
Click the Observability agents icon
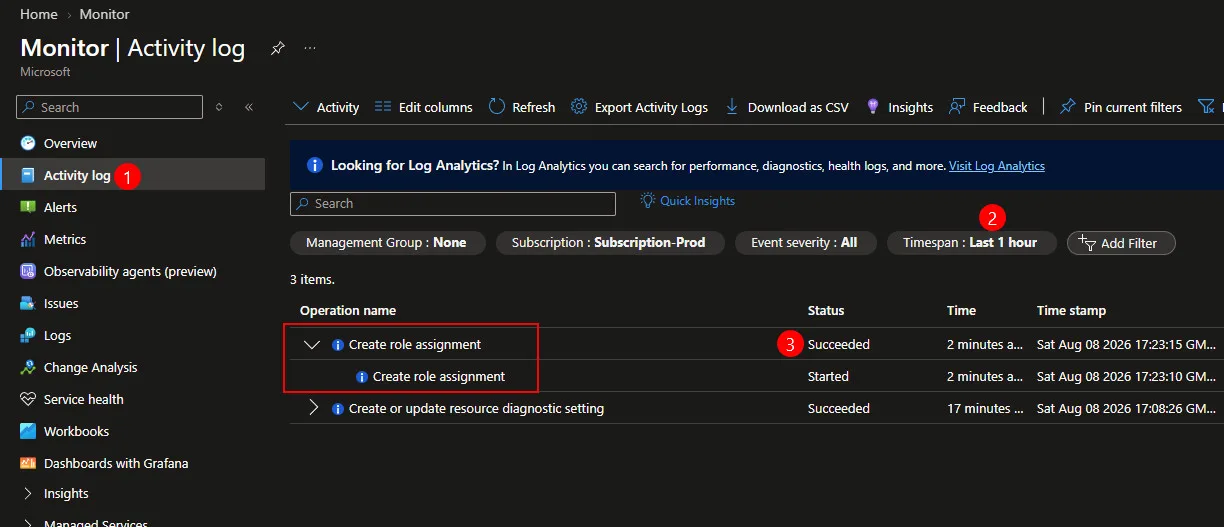pos(27,271)
